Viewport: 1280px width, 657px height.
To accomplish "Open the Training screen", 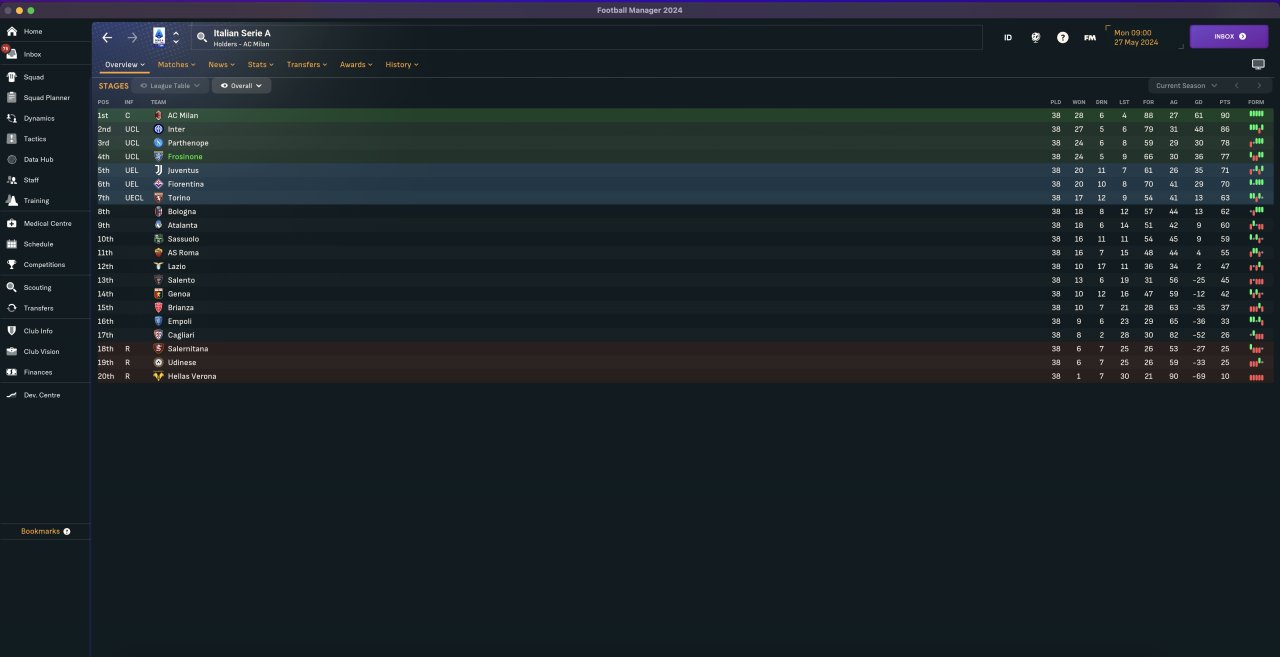I will pos(36,201).
